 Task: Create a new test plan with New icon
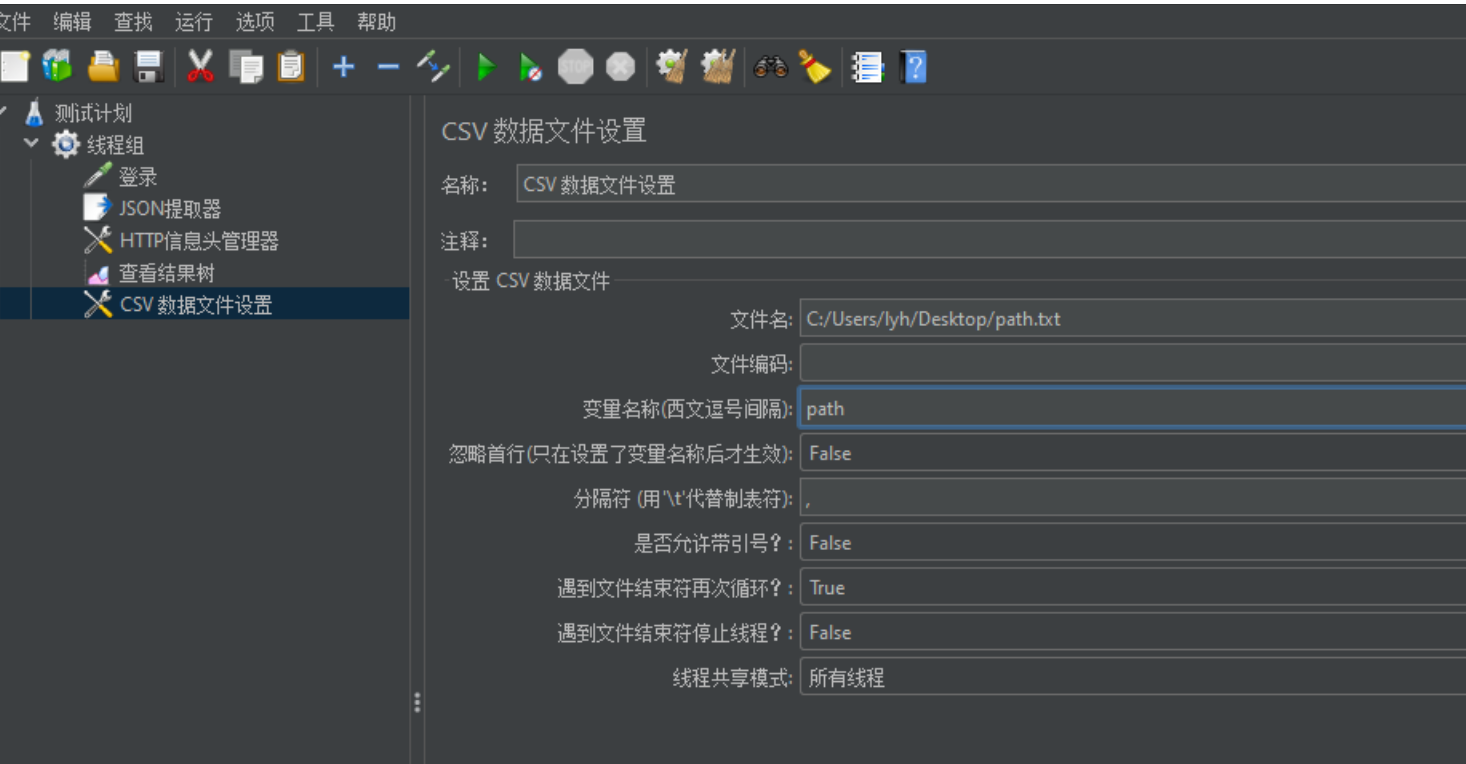click(x=13, y=67)
